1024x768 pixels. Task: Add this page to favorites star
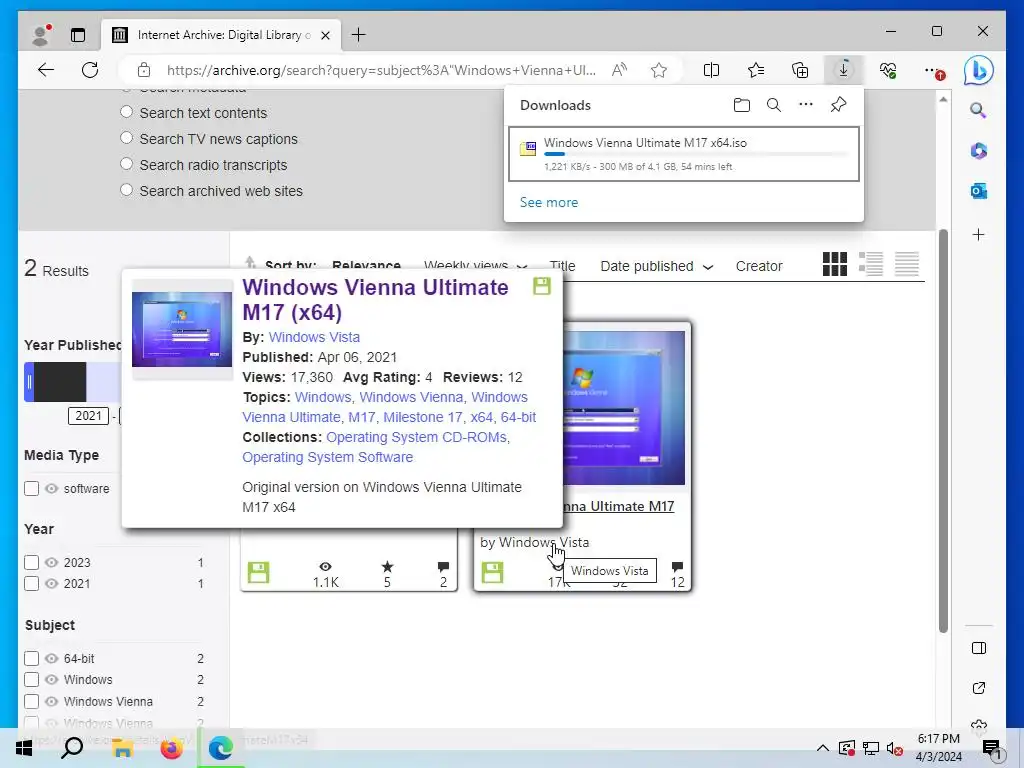(659, 70)
